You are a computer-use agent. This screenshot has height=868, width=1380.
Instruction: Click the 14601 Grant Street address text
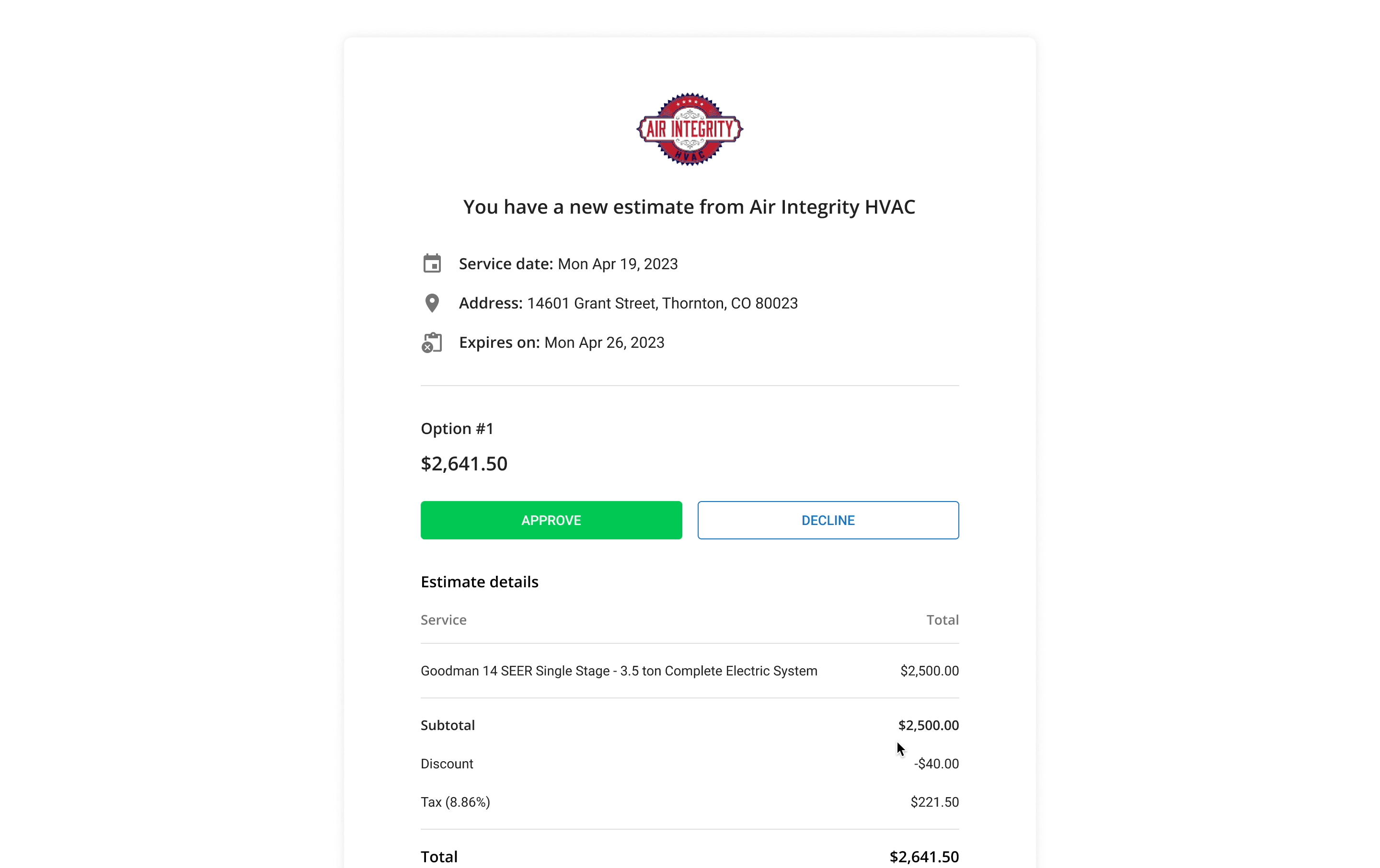(663, 303)
